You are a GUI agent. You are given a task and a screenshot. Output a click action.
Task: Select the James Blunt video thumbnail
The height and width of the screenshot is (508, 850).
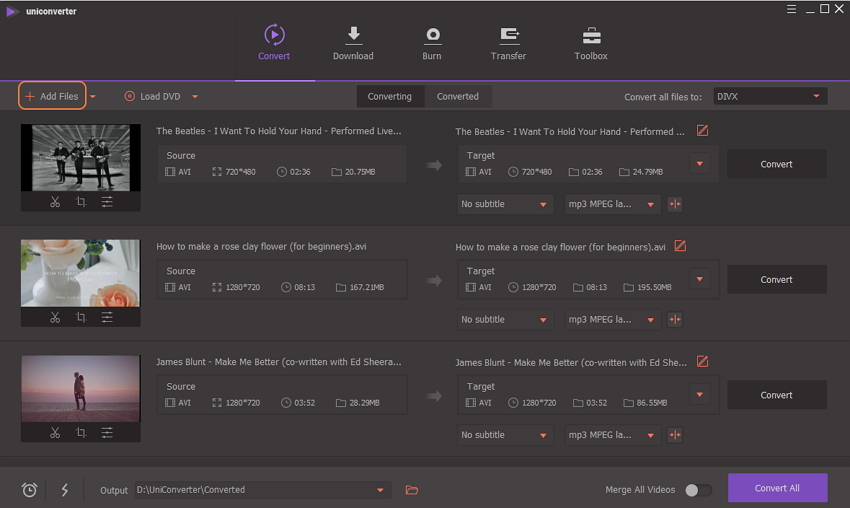81,389
